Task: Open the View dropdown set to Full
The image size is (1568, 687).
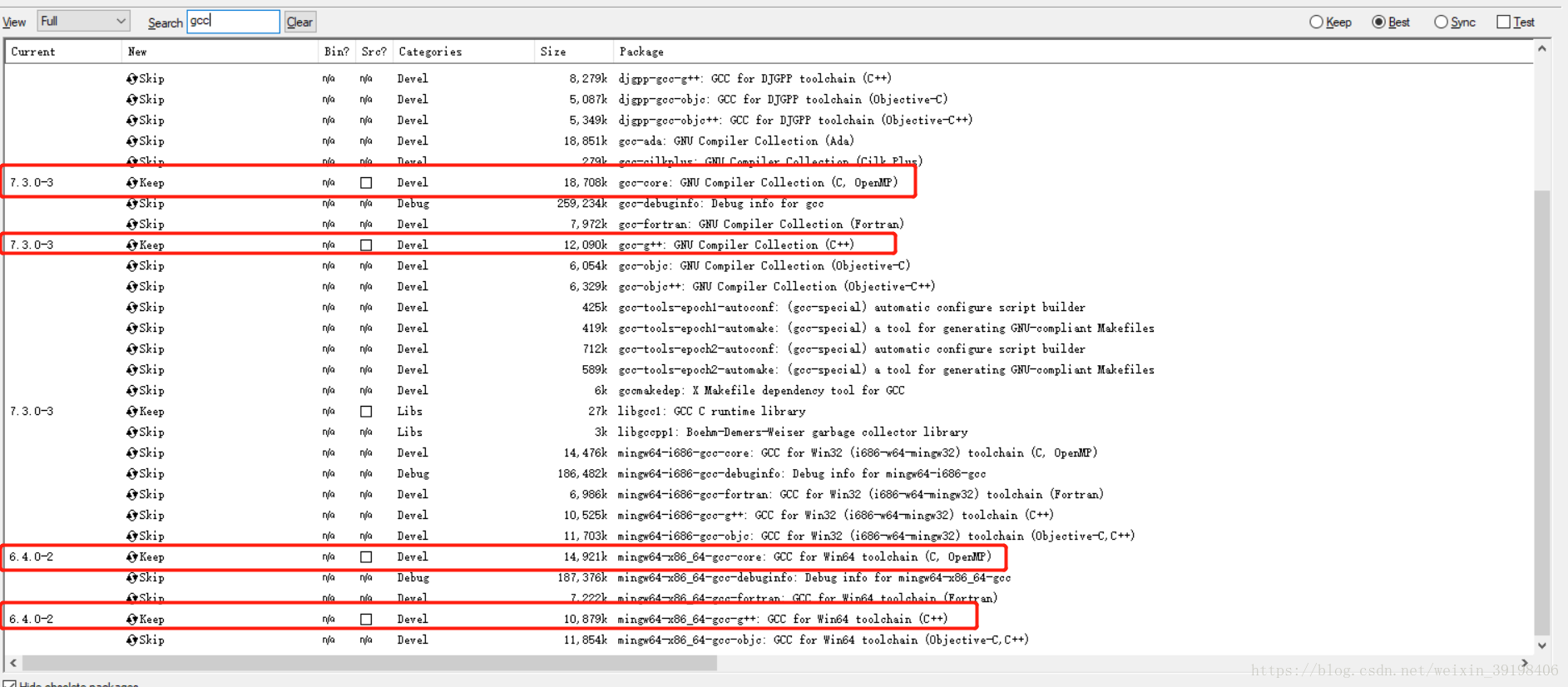Action: [x=83, y=21]
